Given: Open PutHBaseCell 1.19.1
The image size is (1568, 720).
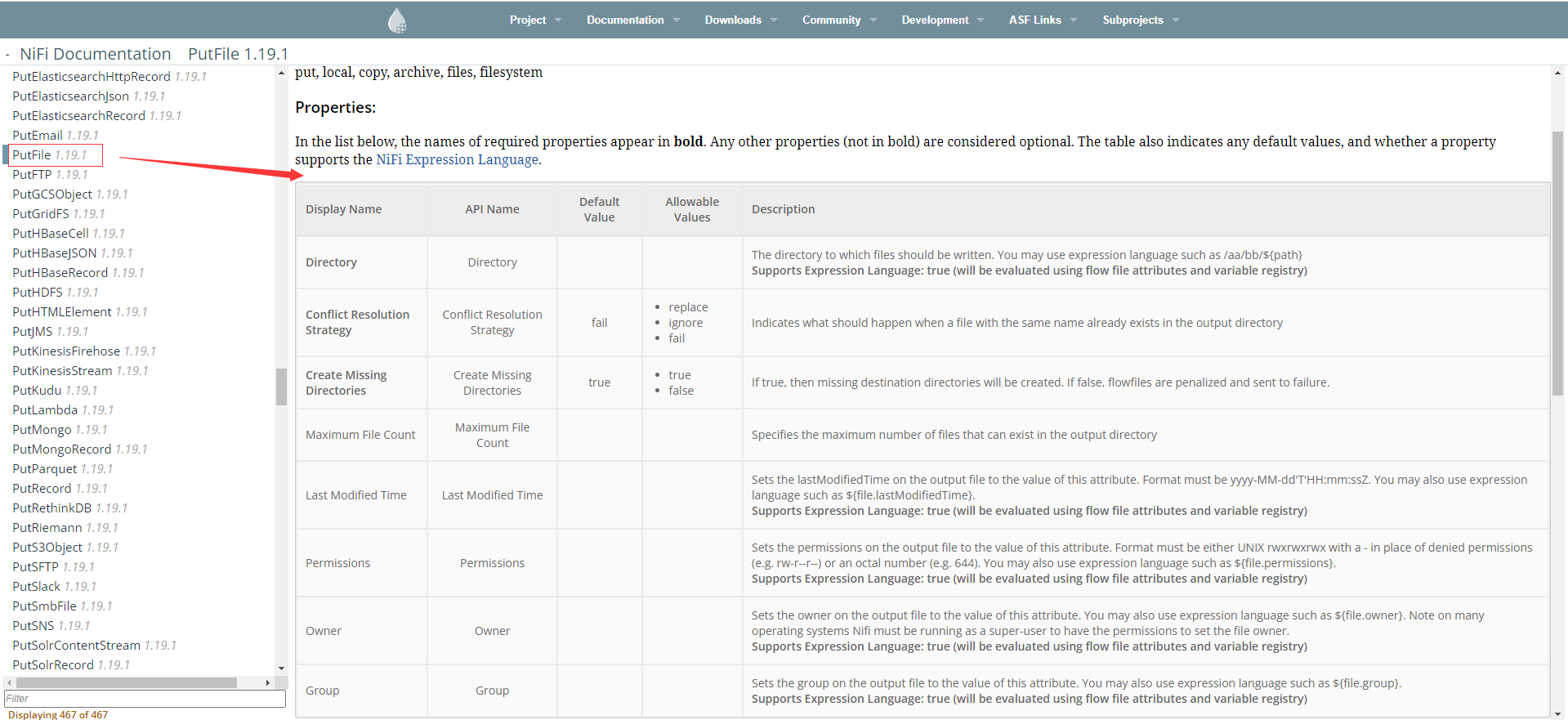Looking at the screenshot, I should pos(69,234).
